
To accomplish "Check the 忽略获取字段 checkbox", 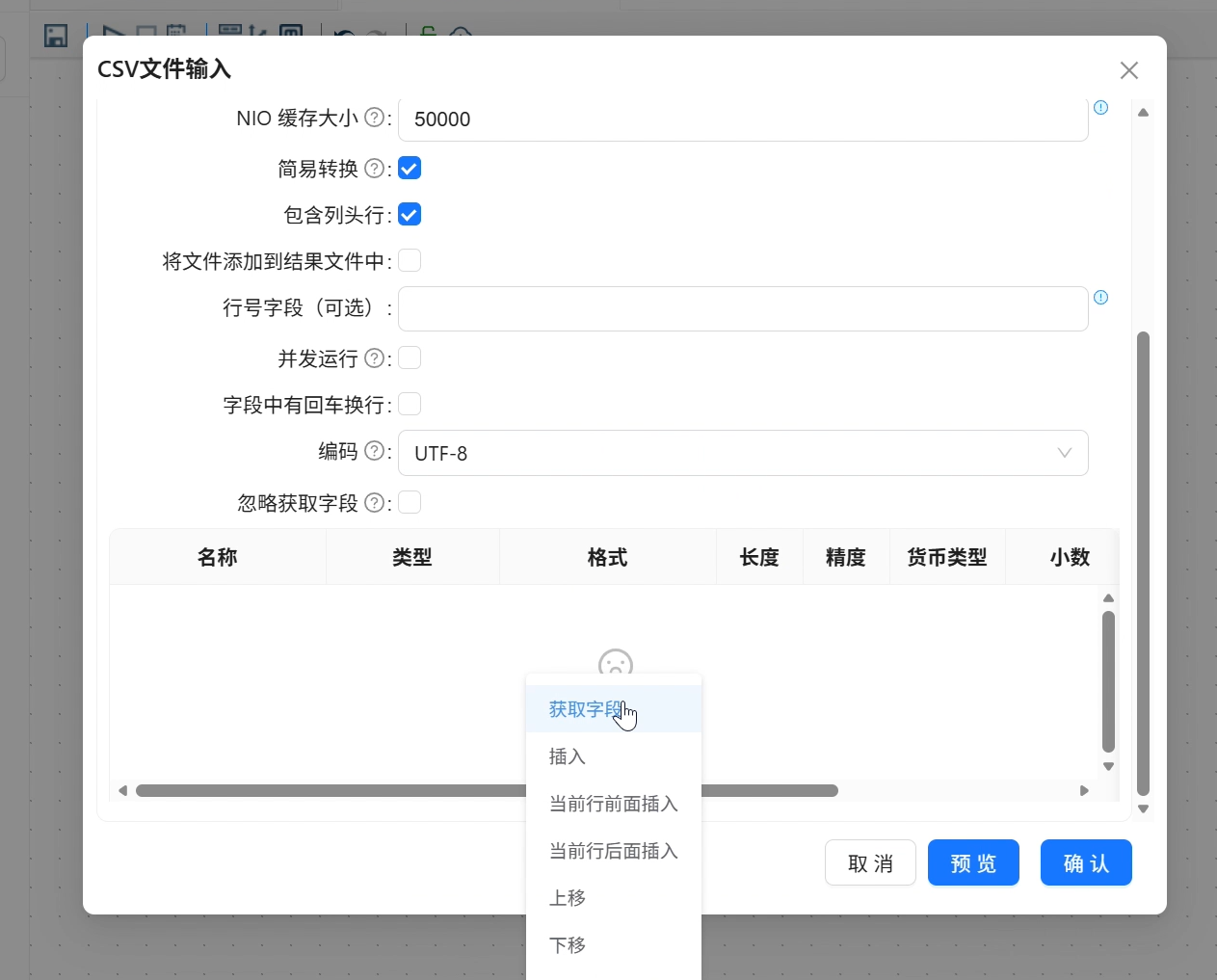I will point(410,502).
